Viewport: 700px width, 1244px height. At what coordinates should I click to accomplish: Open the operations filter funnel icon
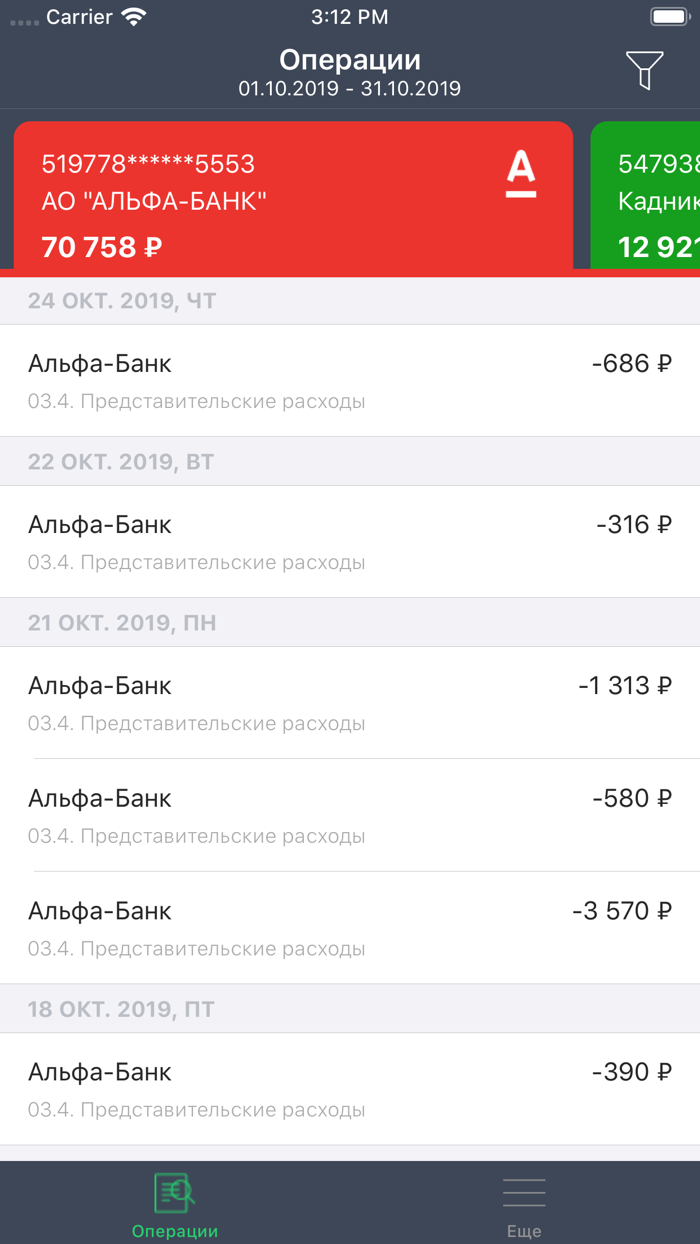click(x=644, y=70)
